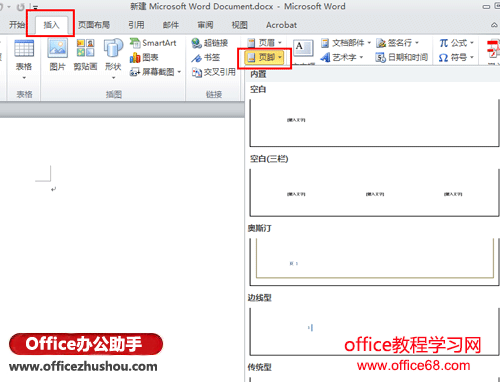Viewport: 500px width, 382px height.
Task: Collapse the ribbon with the caret button
Action: point(494,25)
